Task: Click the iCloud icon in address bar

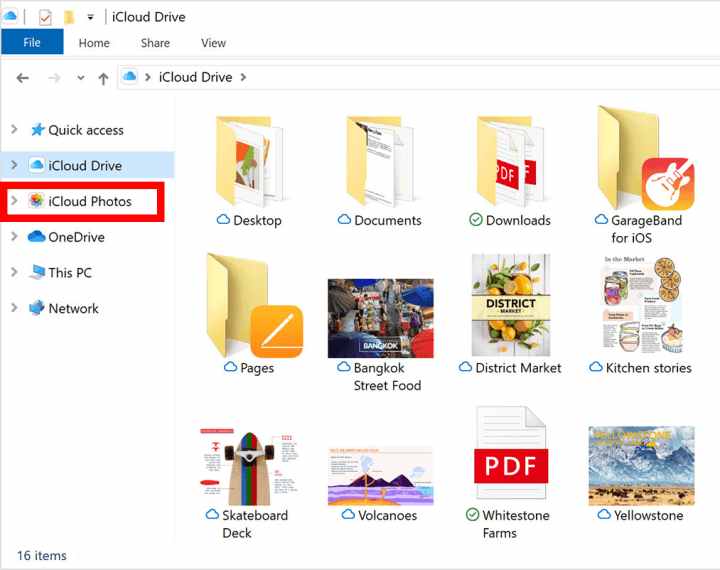Action: (x=130, y=76)
